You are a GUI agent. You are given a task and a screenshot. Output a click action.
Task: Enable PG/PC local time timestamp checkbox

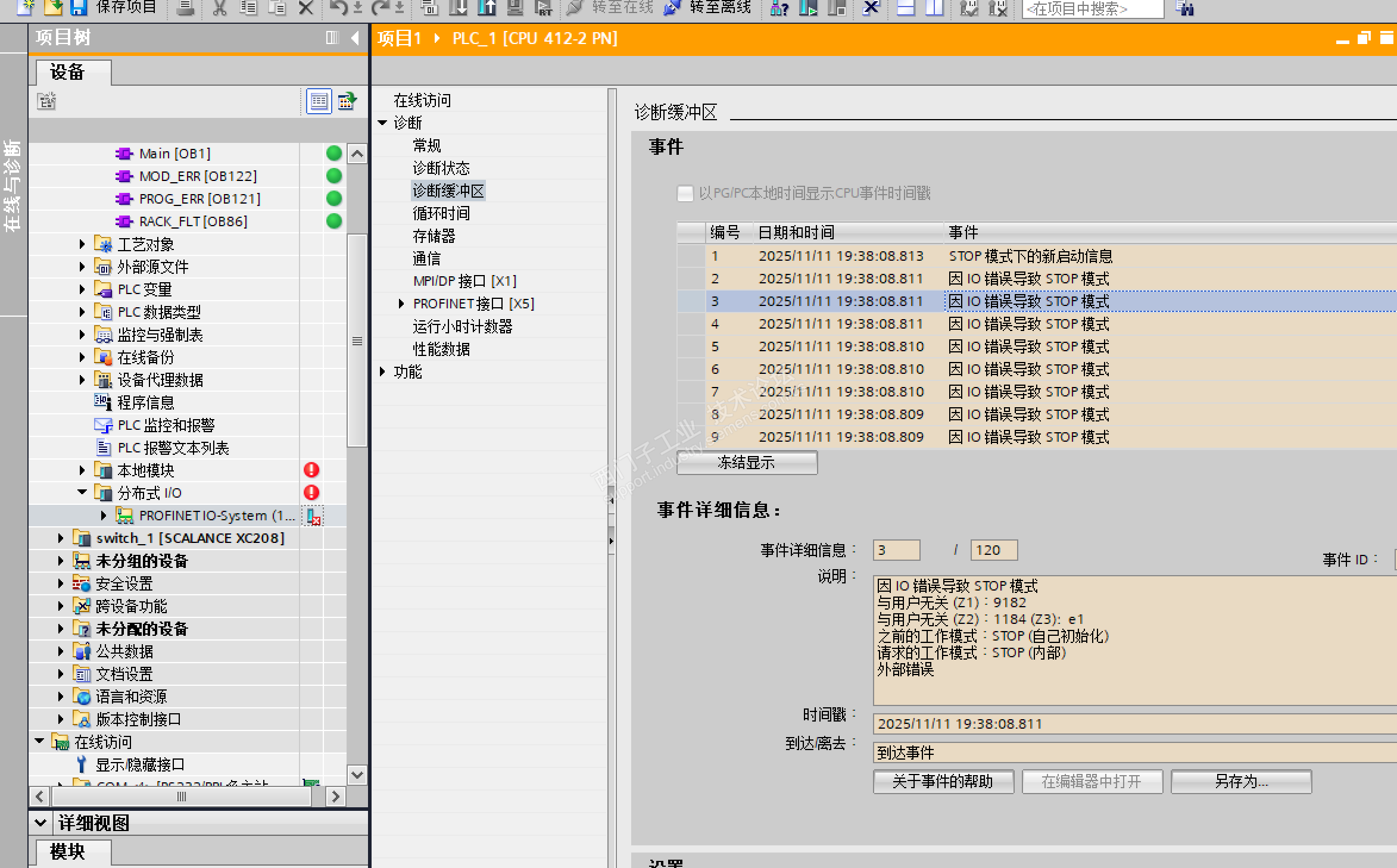point(685,193)
